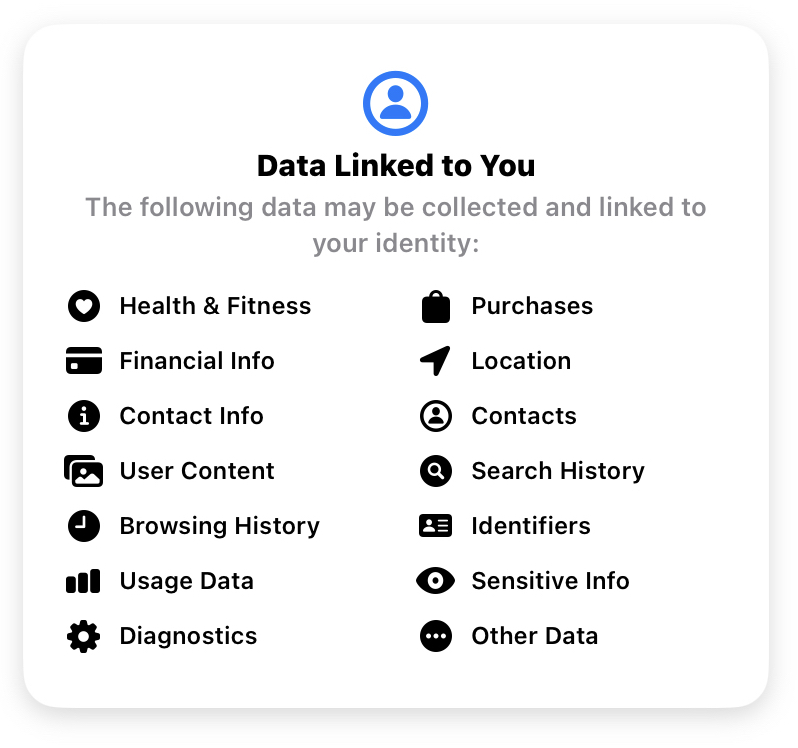Click the Browsing History label
The image size is (798, 748).
tap(220, 526)
